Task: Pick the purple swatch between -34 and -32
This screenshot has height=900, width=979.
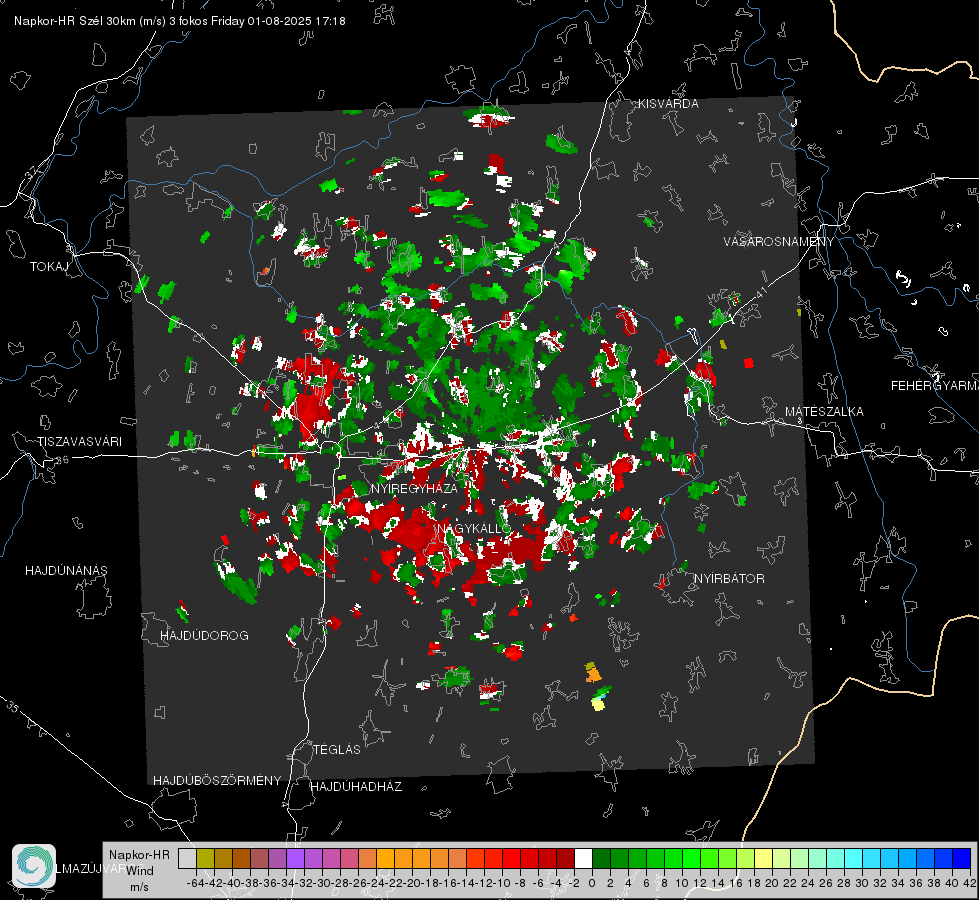Action: point(295,858)
